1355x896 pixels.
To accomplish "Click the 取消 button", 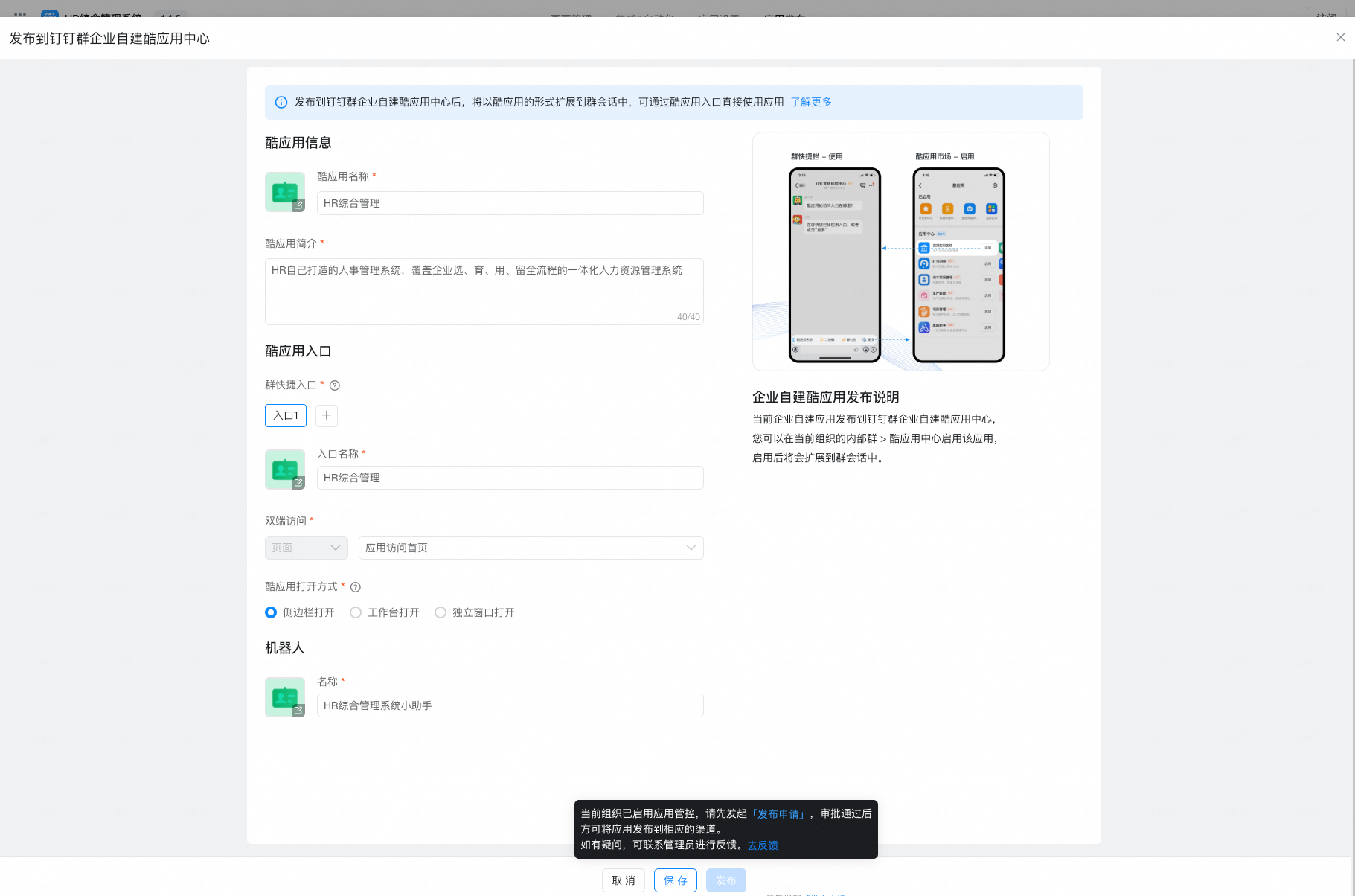I will (623, 880).
